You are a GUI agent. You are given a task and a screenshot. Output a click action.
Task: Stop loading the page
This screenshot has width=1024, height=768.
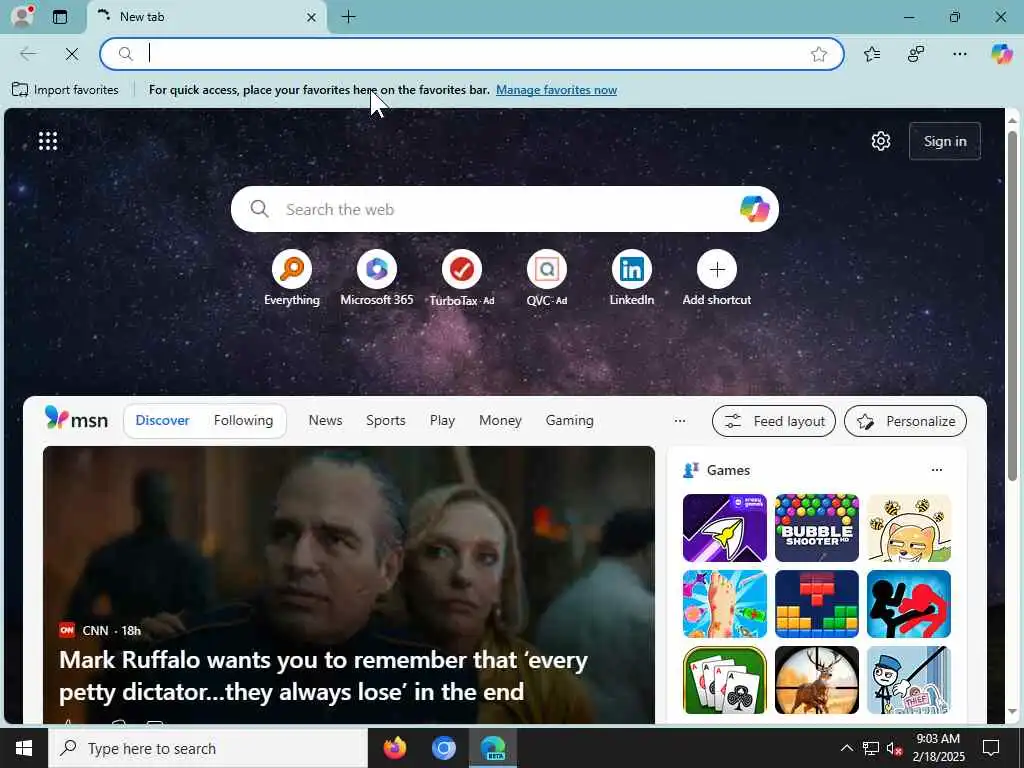(72, 54)
